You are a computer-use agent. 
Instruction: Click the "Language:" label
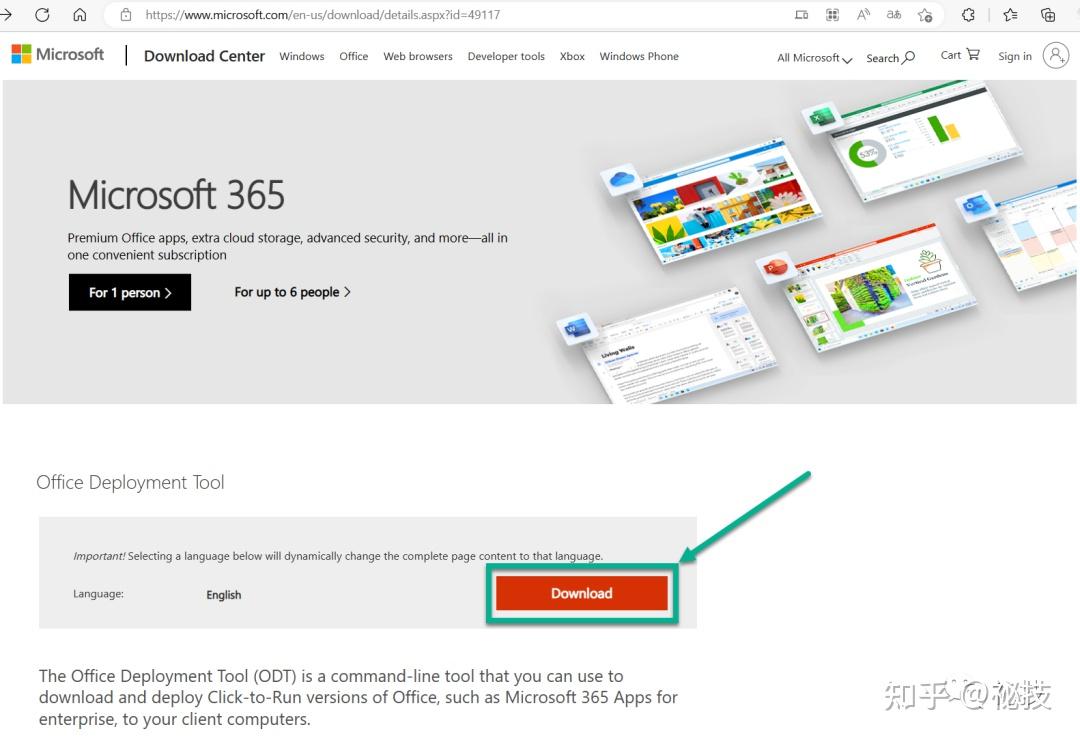(x=98, y=593)
